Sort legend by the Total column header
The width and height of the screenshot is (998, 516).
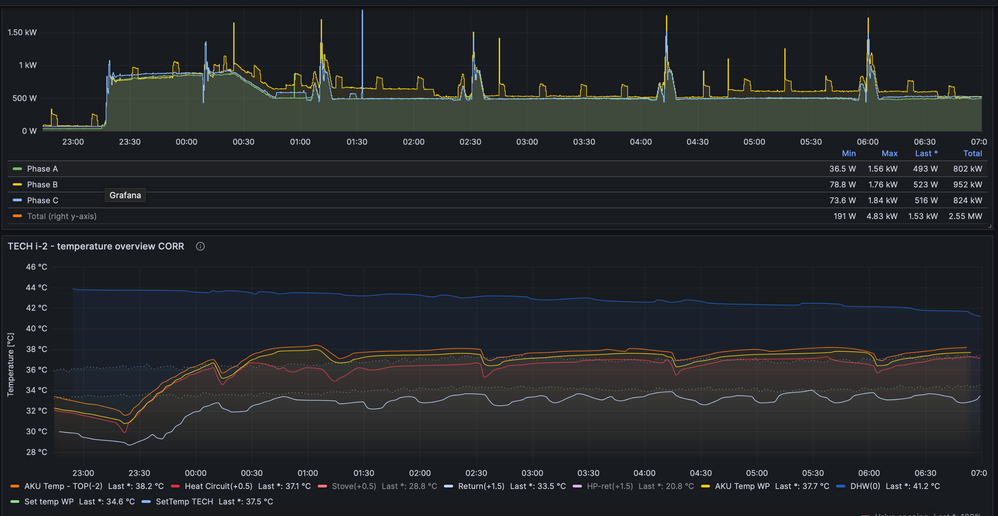(973, 153)
